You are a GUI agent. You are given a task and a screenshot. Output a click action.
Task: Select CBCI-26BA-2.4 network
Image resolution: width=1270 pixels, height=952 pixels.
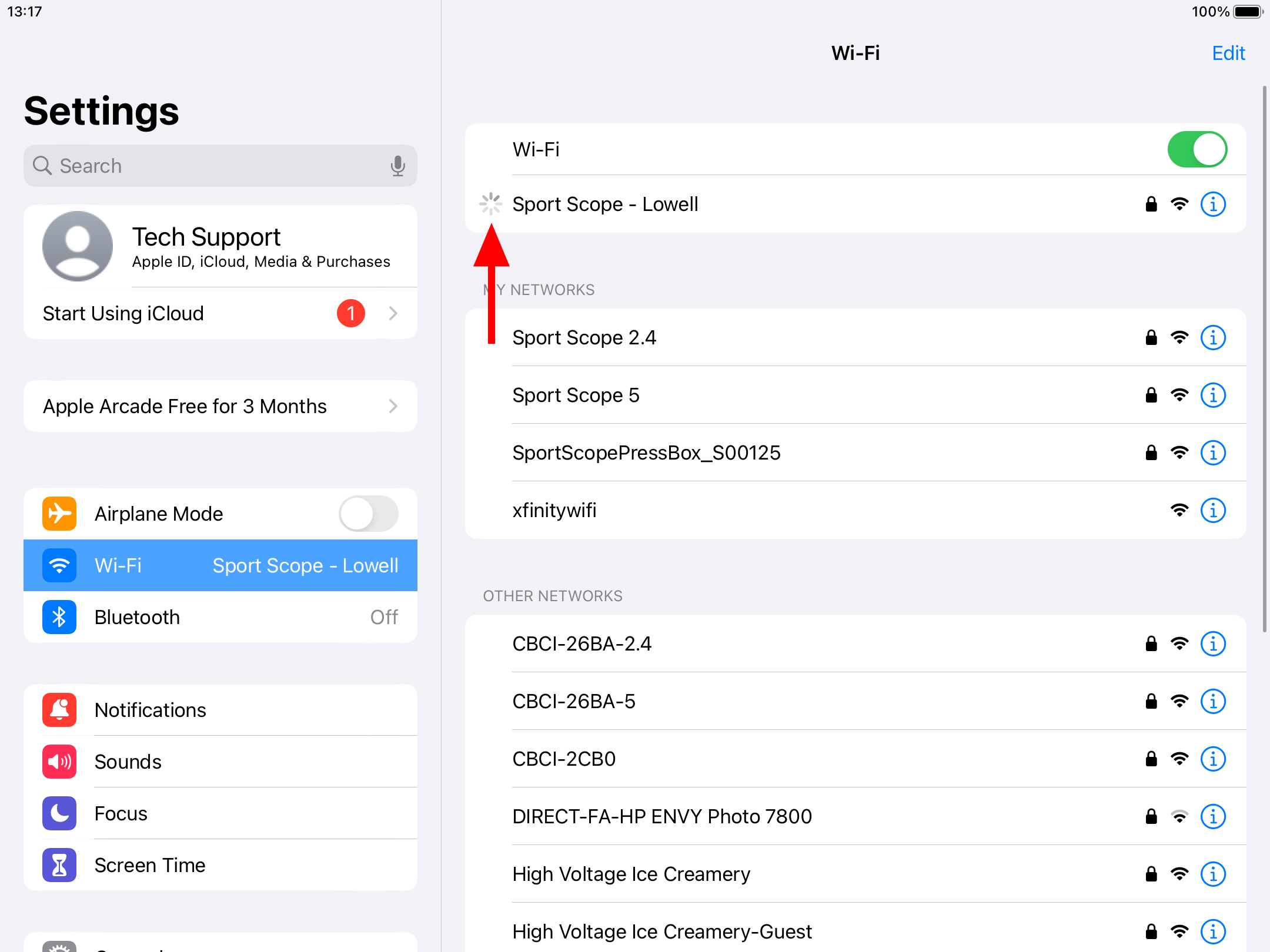click(855, 644)
